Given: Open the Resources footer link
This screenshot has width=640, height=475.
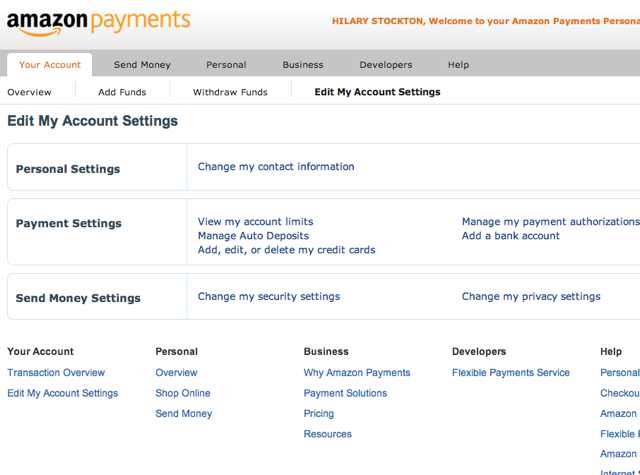Looking at the screenshot, I should 327,434.
